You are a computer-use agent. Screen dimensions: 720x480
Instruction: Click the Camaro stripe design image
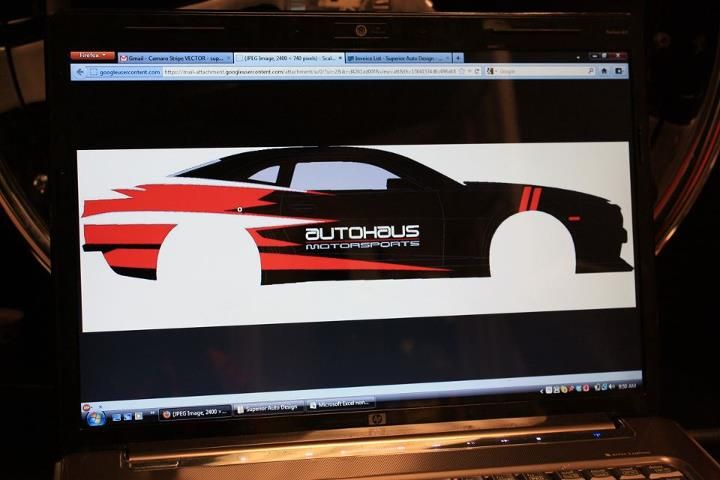point(357,237)
